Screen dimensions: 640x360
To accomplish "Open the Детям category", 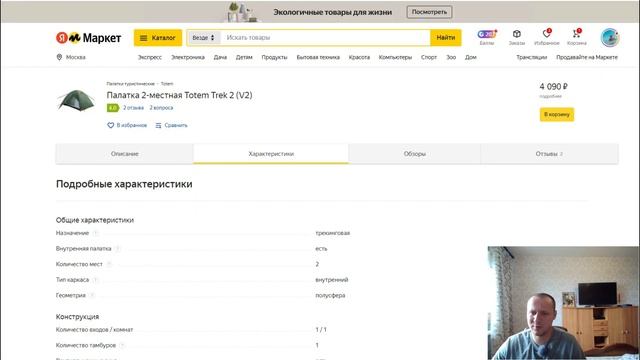I will (244, 57).
